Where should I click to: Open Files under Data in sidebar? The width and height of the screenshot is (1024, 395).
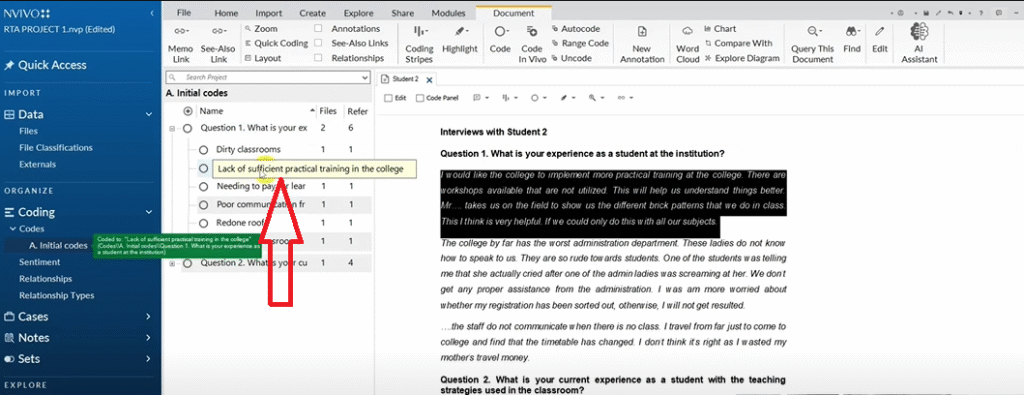point(28,131)
